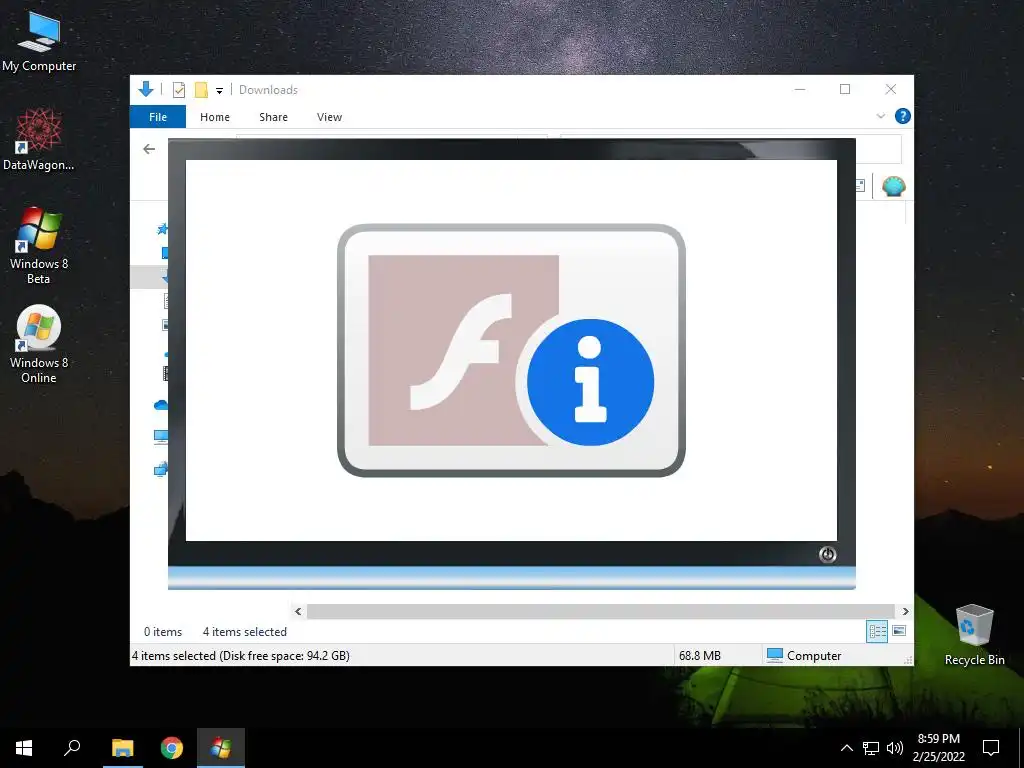Click OneDrive cloud icon in navigation pane
This screenshot has height=768, width=1024.
point(161,406)
